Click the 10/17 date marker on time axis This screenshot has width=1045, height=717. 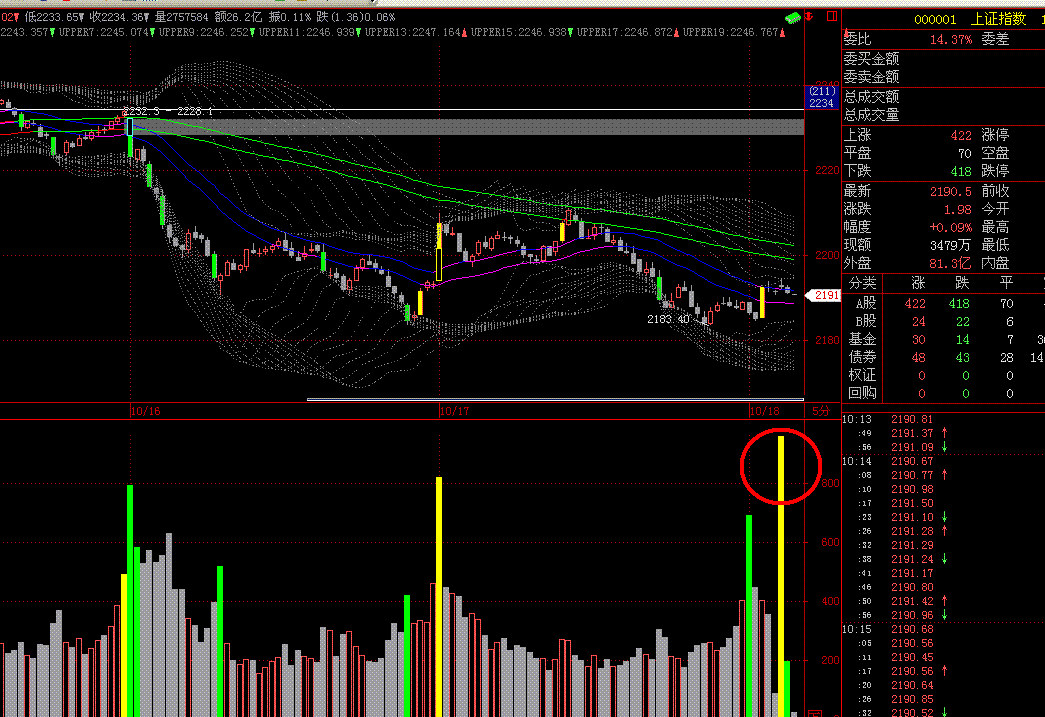453,411
